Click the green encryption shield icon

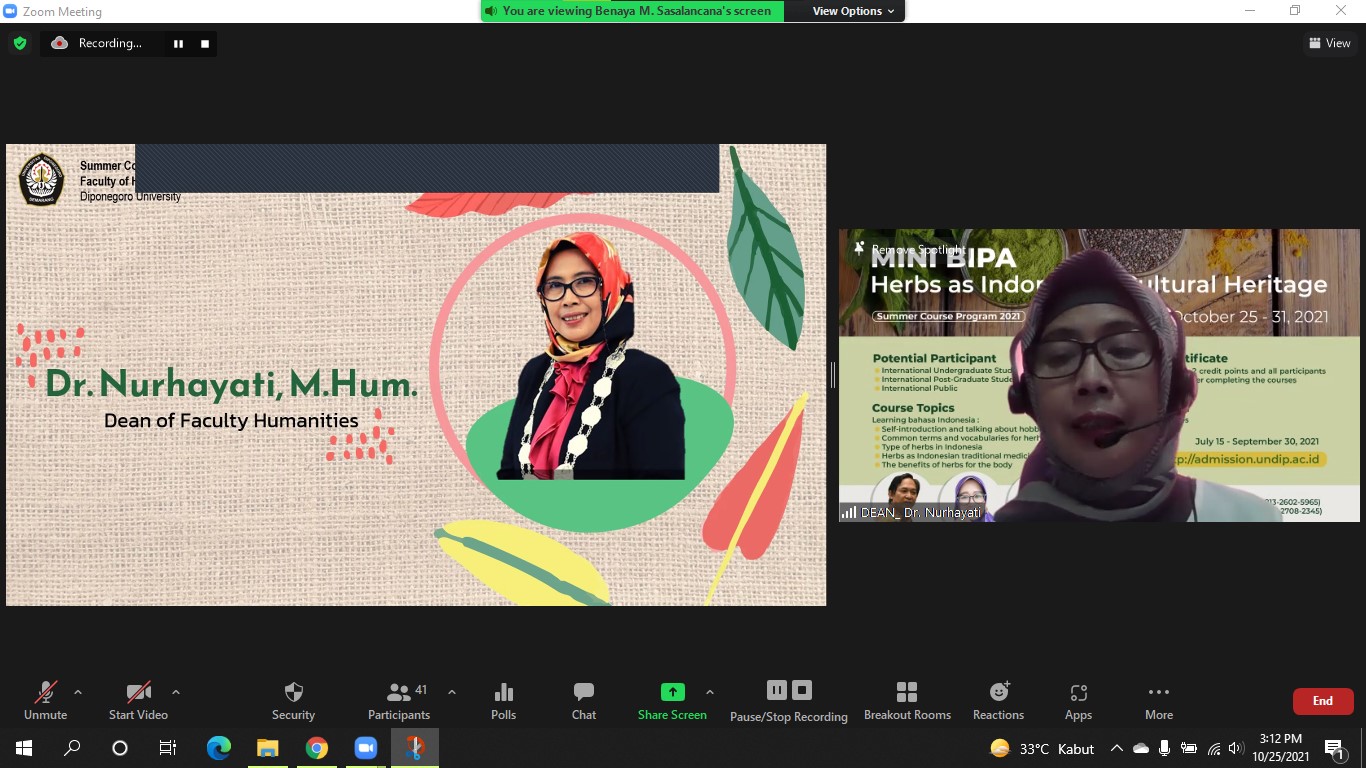coord(19,43)
